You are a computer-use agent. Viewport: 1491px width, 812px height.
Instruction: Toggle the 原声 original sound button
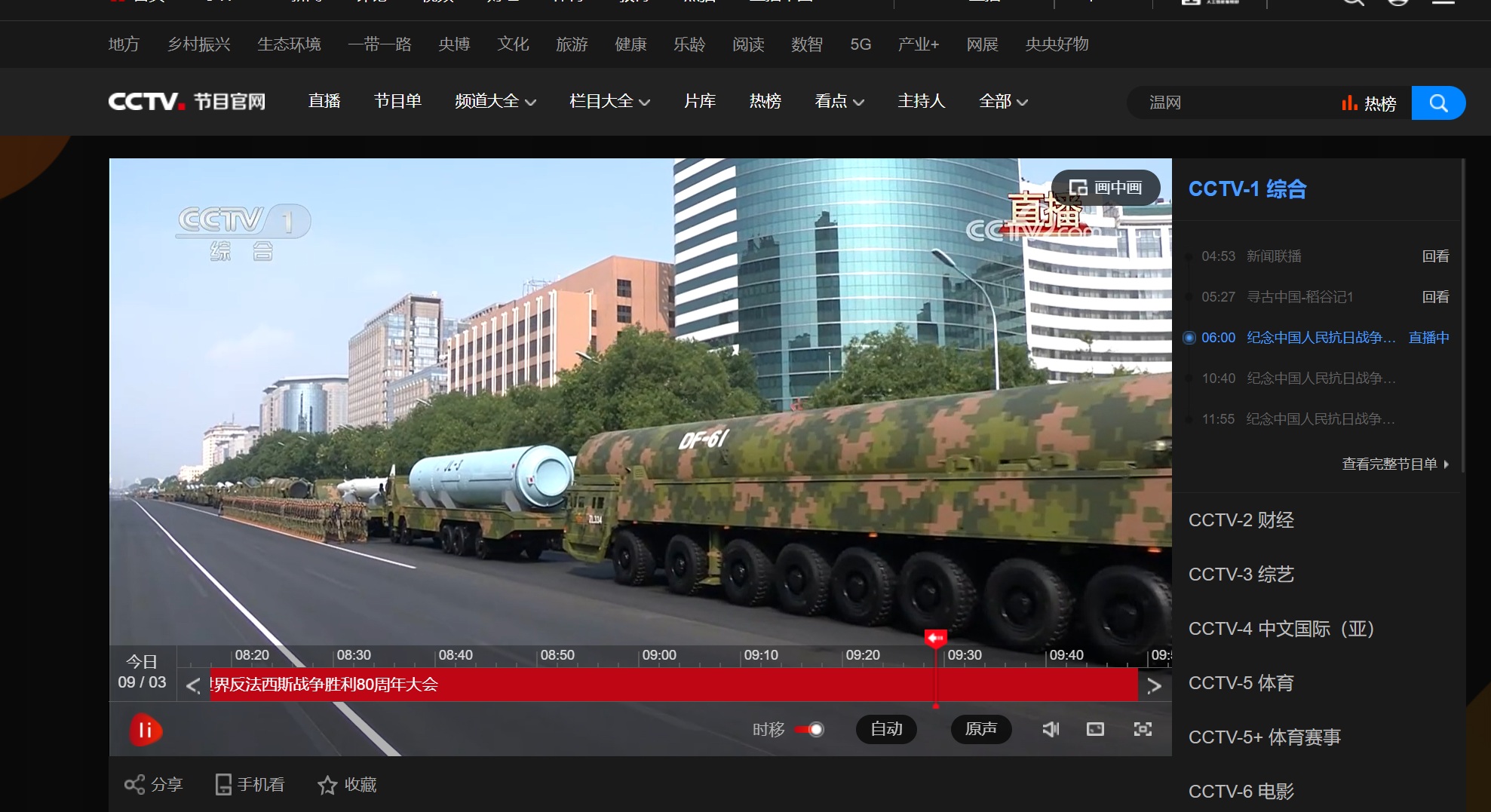(980, 729)
